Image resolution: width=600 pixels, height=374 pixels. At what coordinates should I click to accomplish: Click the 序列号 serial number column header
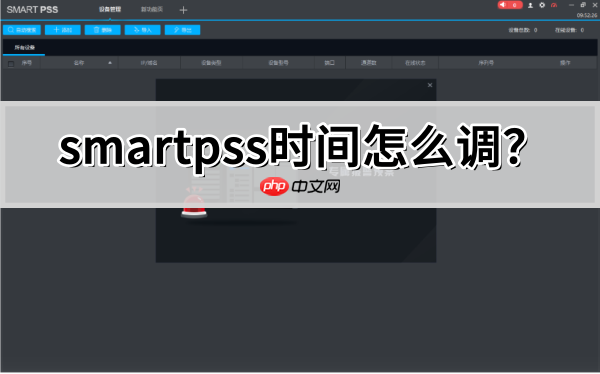click(x=486, y=63)
